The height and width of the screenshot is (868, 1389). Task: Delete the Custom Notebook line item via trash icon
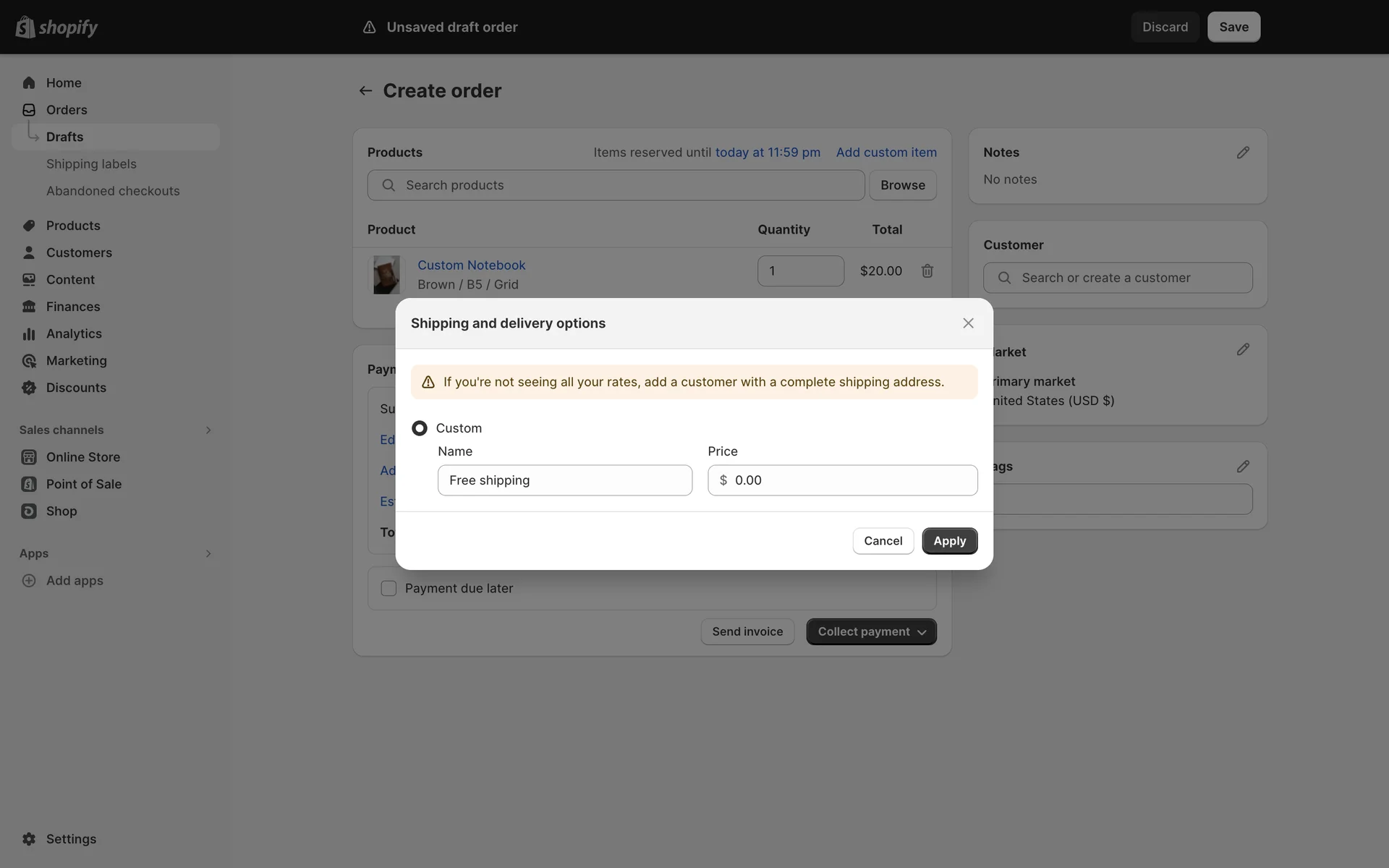click(927, 271)
